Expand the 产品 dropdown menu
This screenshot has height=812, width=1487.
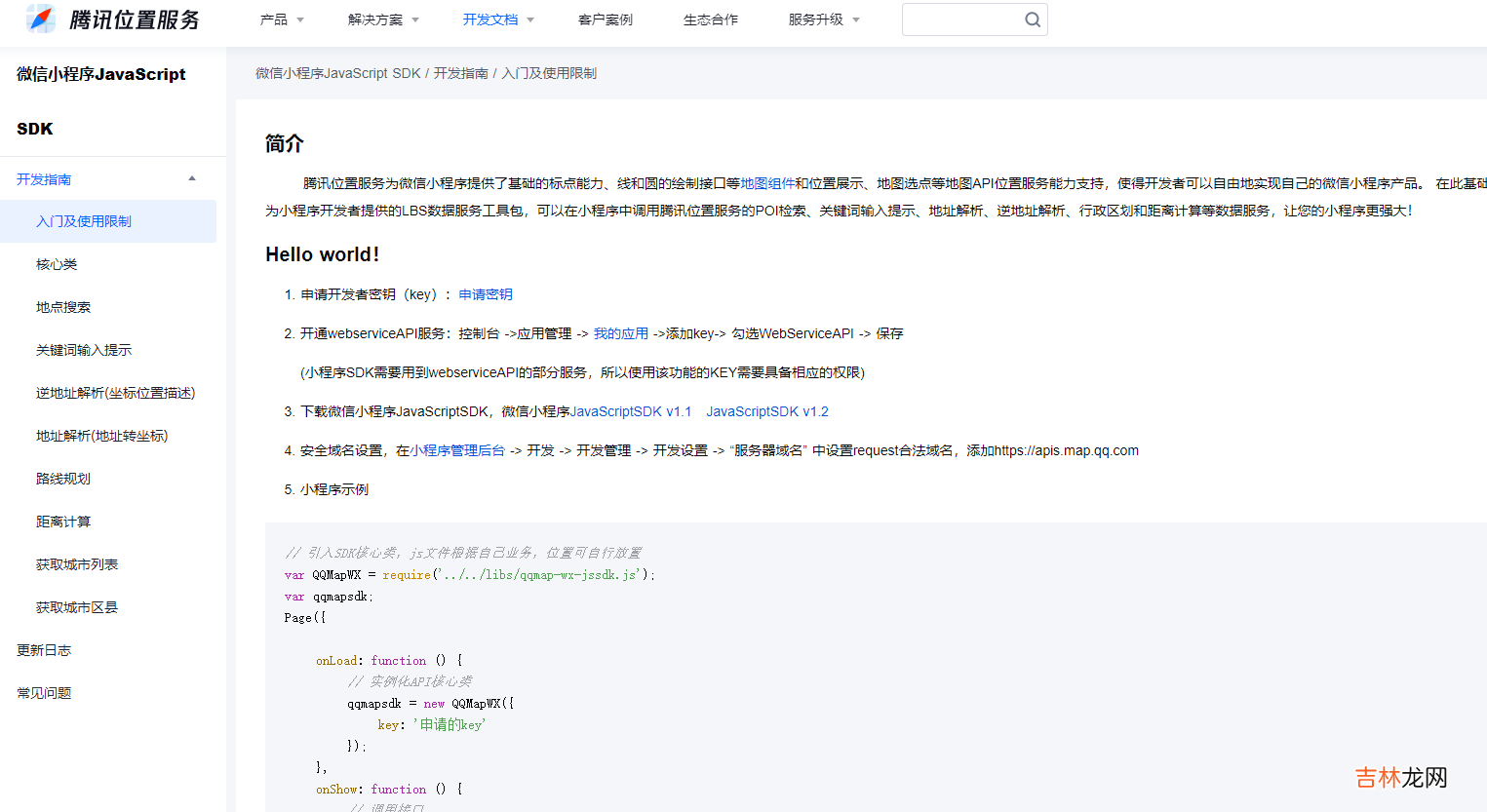click(282, 19)
